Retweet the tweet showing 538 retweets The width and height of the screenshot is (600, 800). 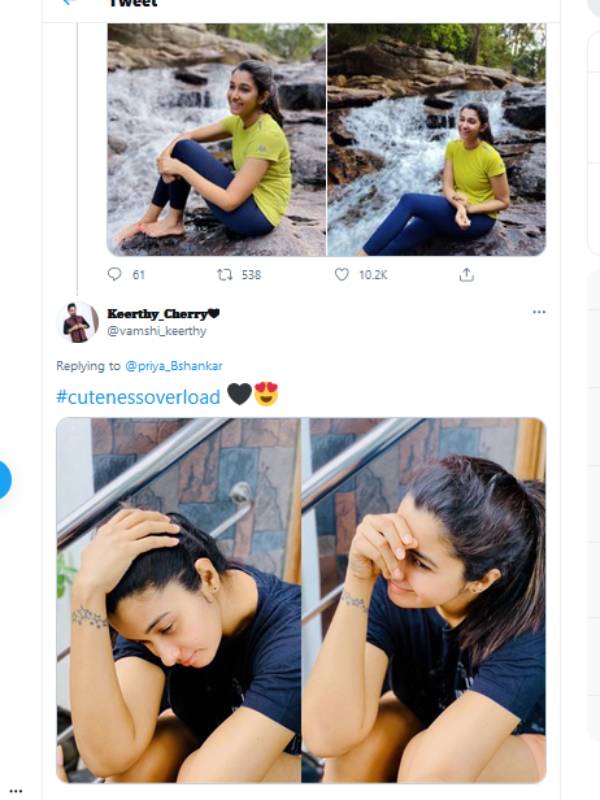(x=226, y=274)
